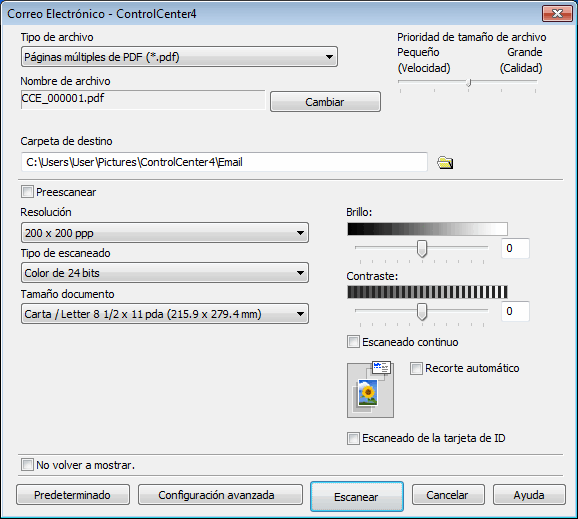Open the Tipo de archivo dropdown
This screenshot has height=519, width=578.
(179, 57)
